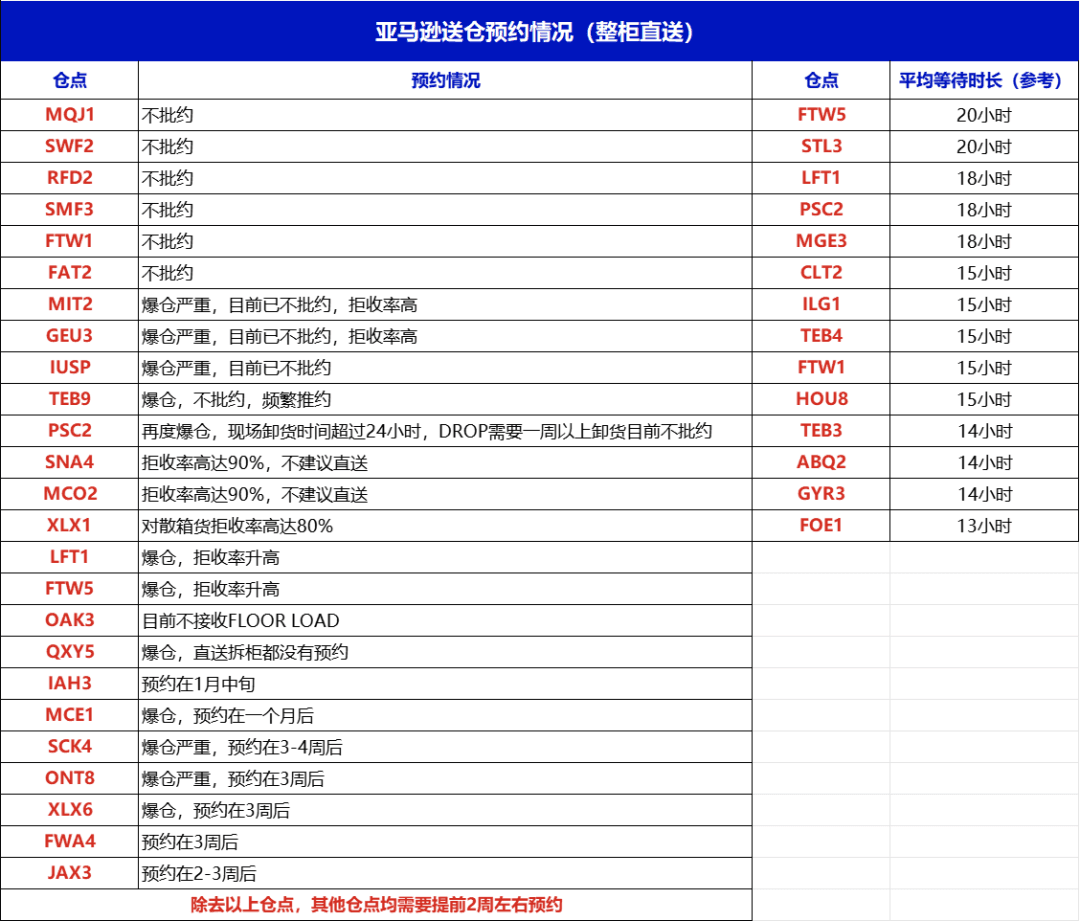Viewport: 1080px width, 921px height.
Task: Select the 预约在1月中旬 status cell
Action: [445, 684]
